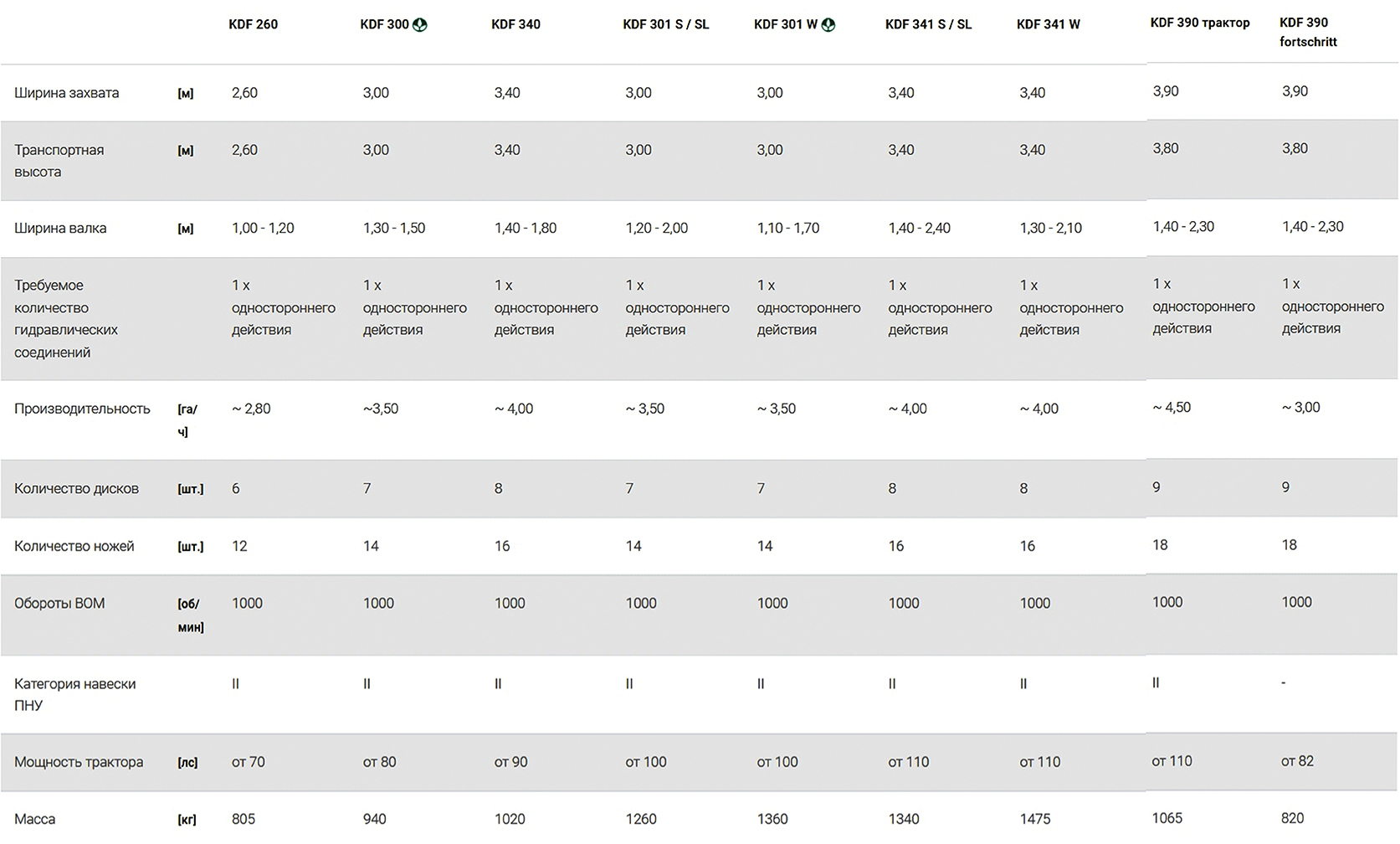Viewport: 1400px width, 844px height.
Task: Click the Обороты ВОМ row label
Action: (x=59, y=603)
